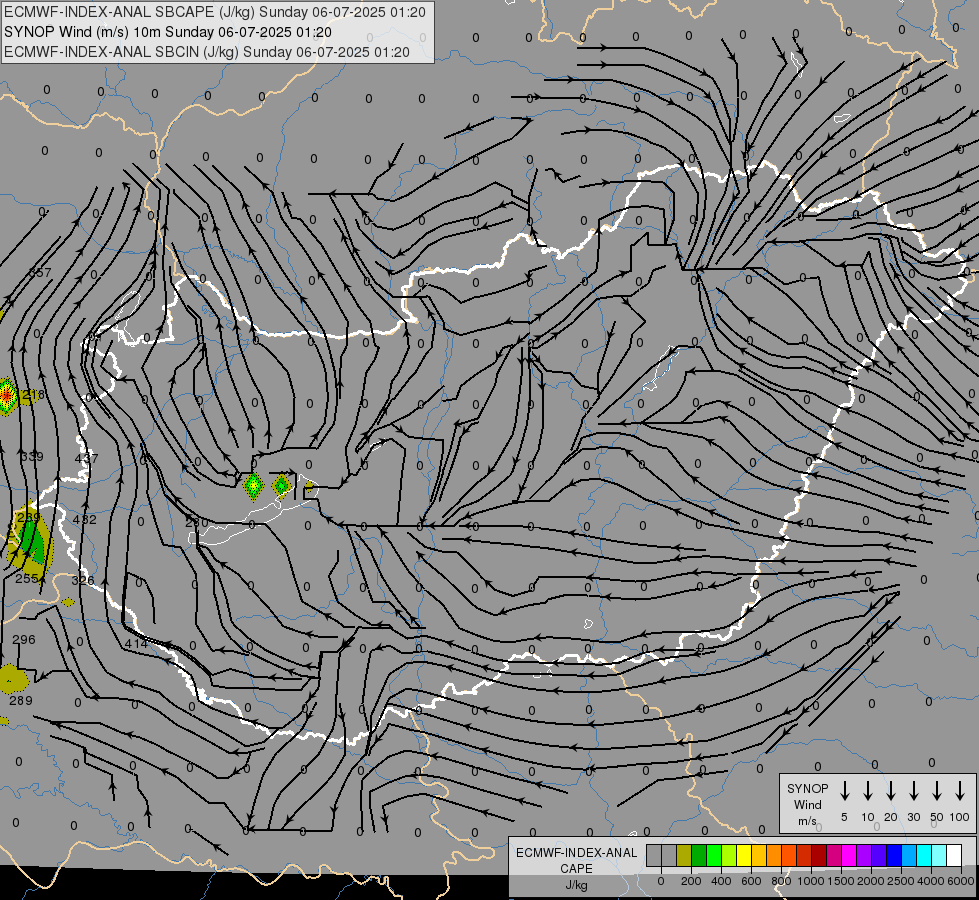
Task: Click the 'J/kg' unit label in legend
Action: [576, 885]
